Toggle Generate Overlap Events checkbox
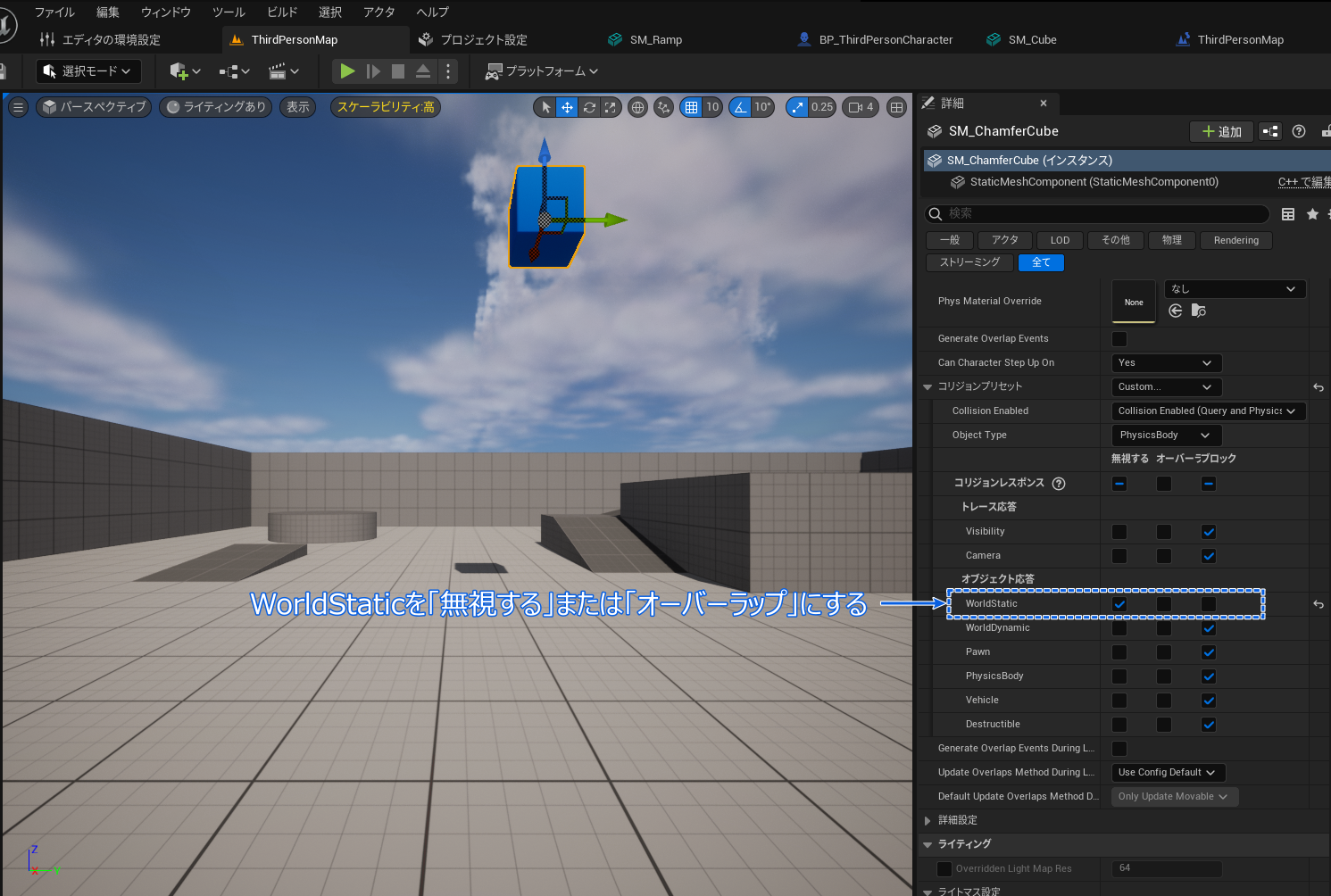The image size is (1331, 896). pos(1119,338)
